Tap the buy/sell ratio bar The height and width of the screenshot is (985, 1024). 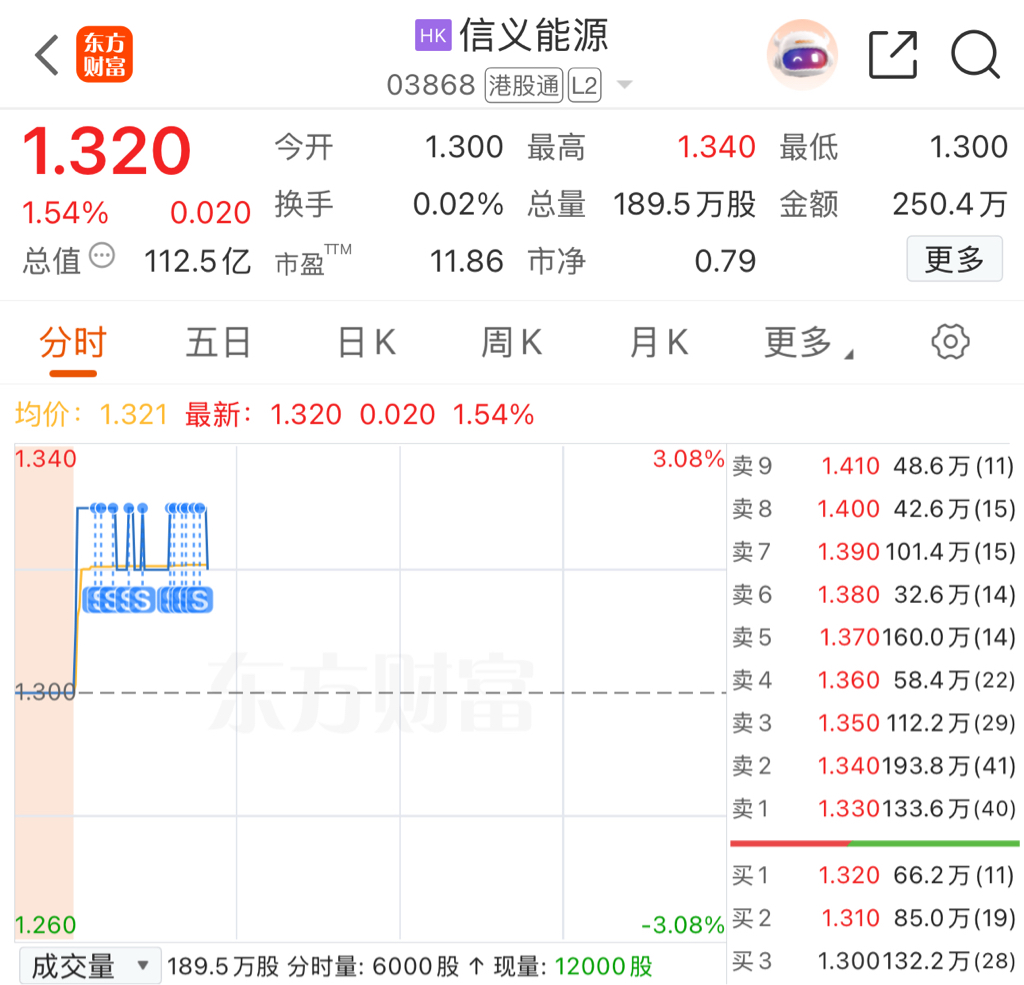[874, 843]
